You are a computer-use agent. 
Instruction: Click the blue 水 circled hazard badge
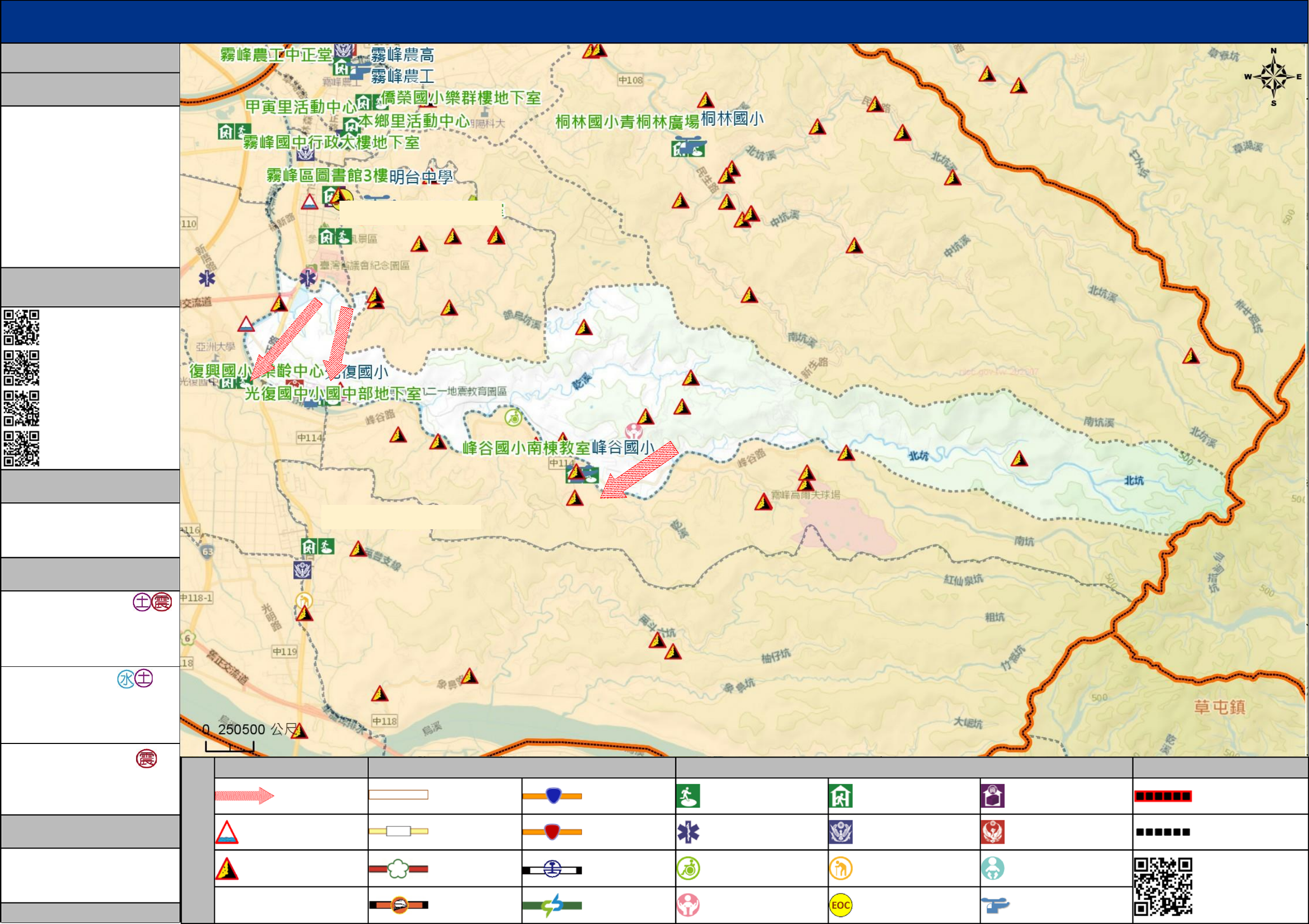(x=125, y=679)
